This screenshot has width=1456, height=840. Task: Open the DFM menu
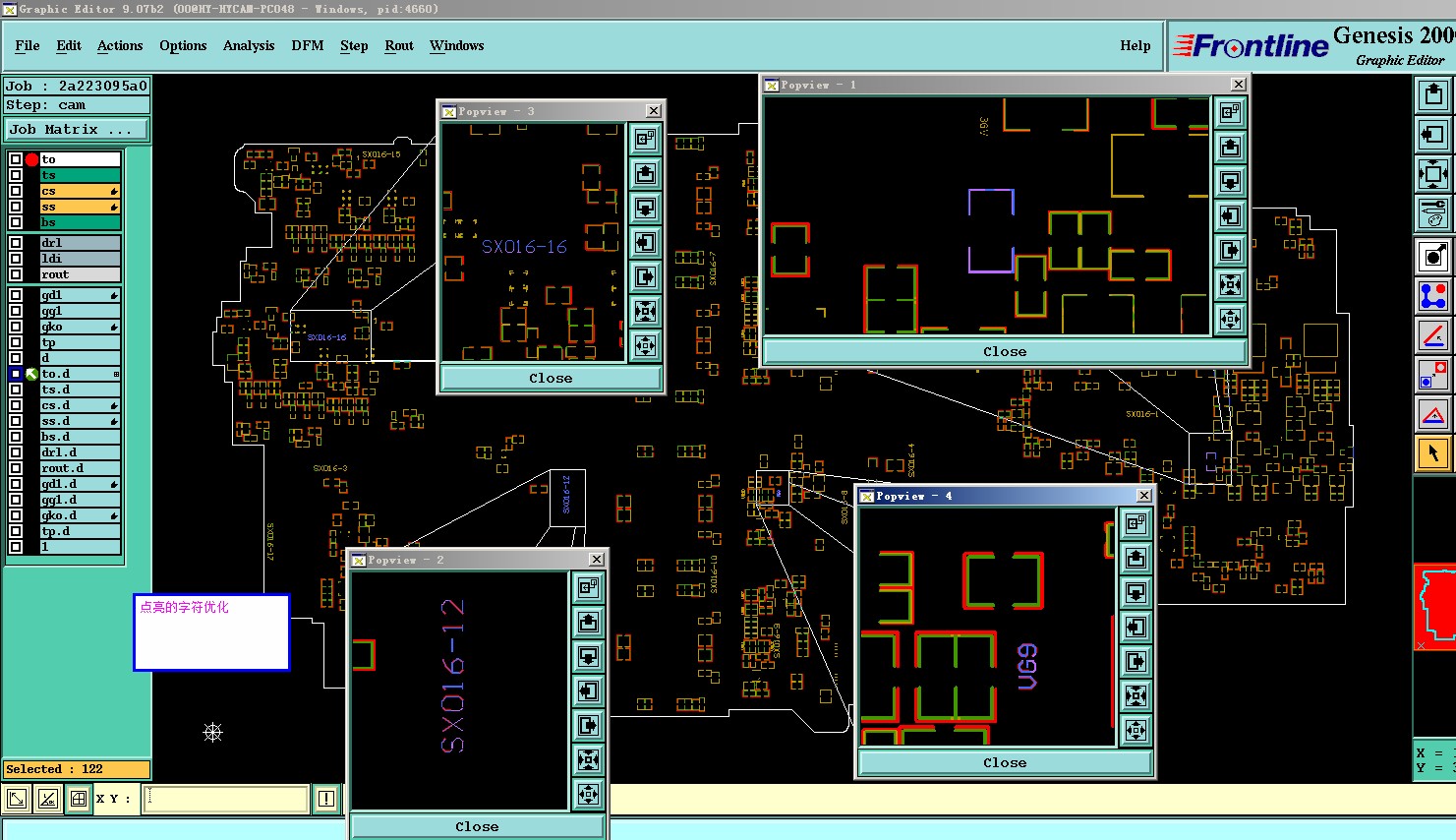(308, 46)
